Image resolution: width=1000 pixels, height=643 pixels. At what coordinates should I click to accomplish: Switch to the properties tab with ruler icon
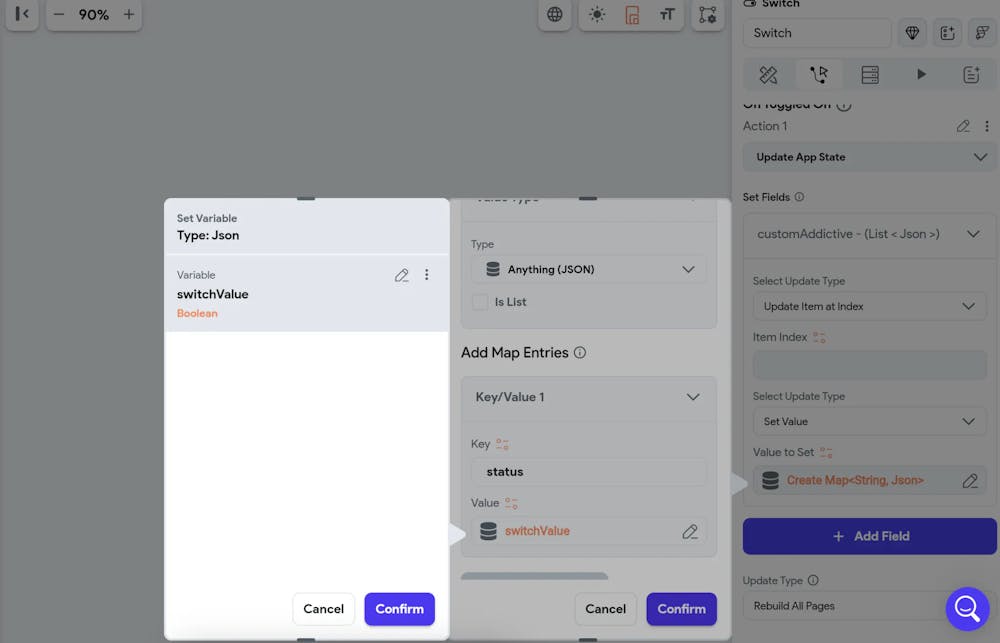point(767,74)
